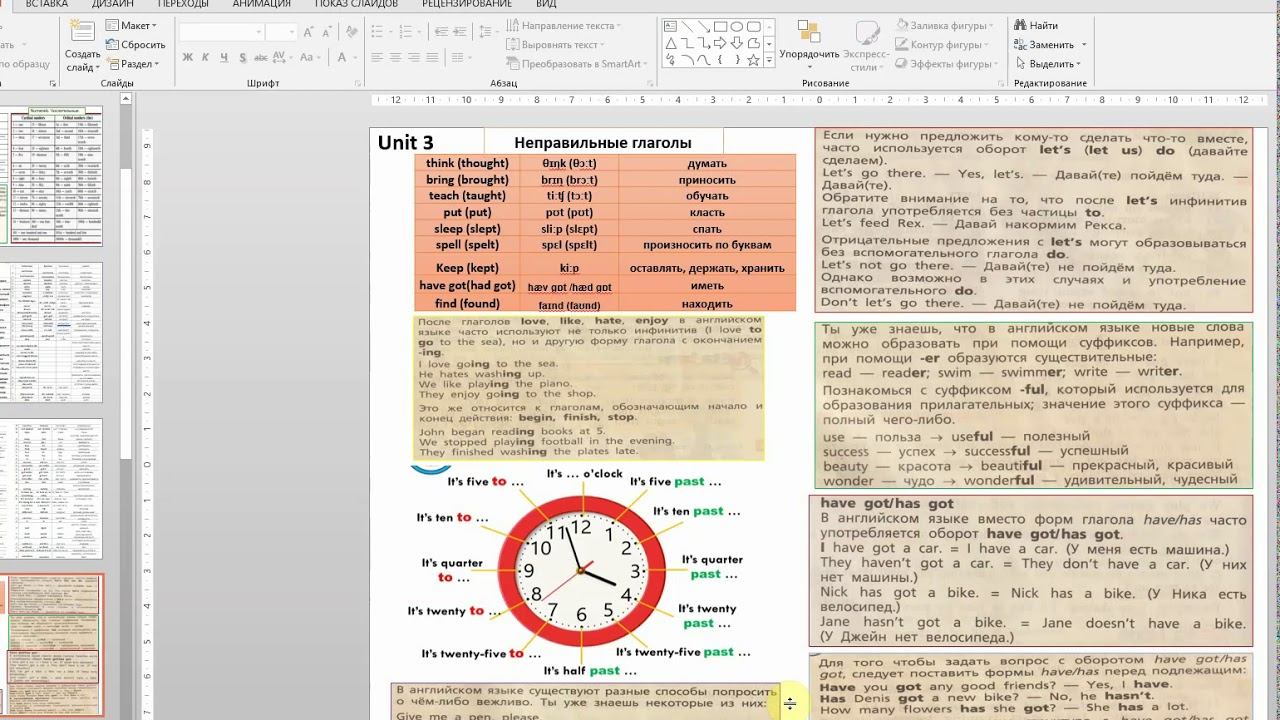Open Контур фигуры outline color
Image resolution: width=1280 pixels, height=720 pixels.
[944, 45]
